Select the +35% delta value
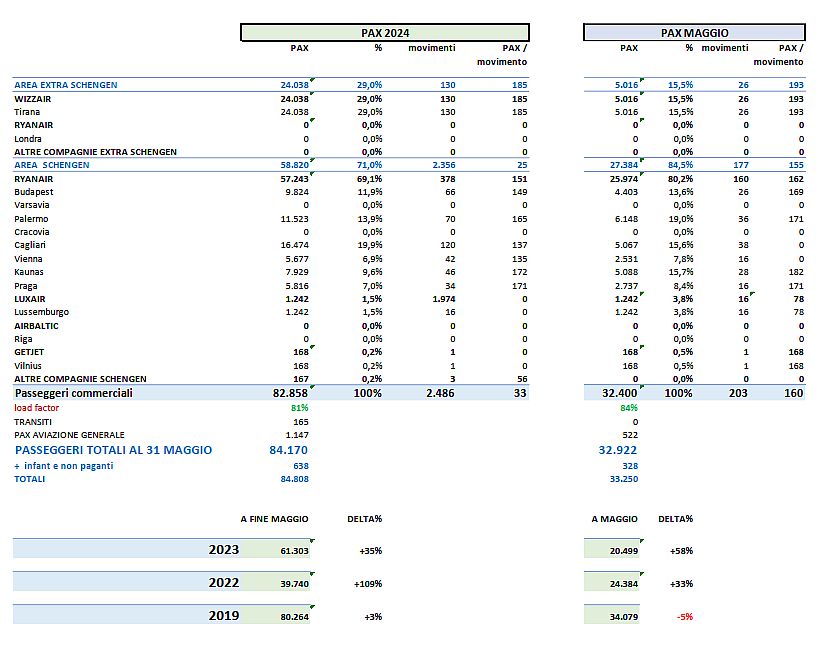Screen dimensions: 825x648 click(x=371, y=551)
